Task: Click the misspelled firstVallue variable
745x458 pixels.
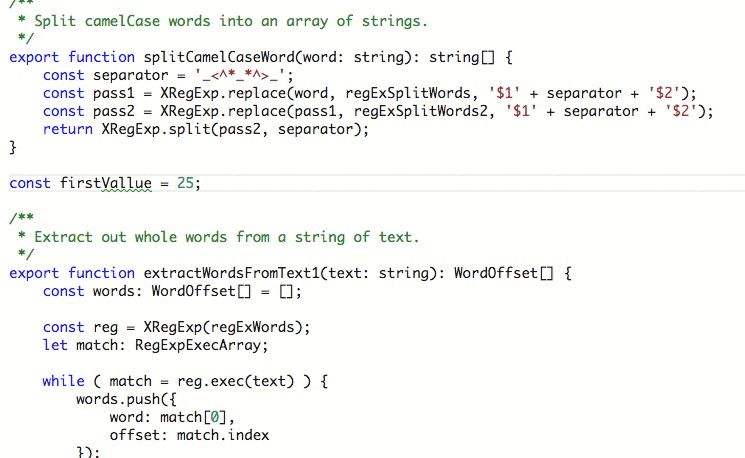Action: coord(106,183)
